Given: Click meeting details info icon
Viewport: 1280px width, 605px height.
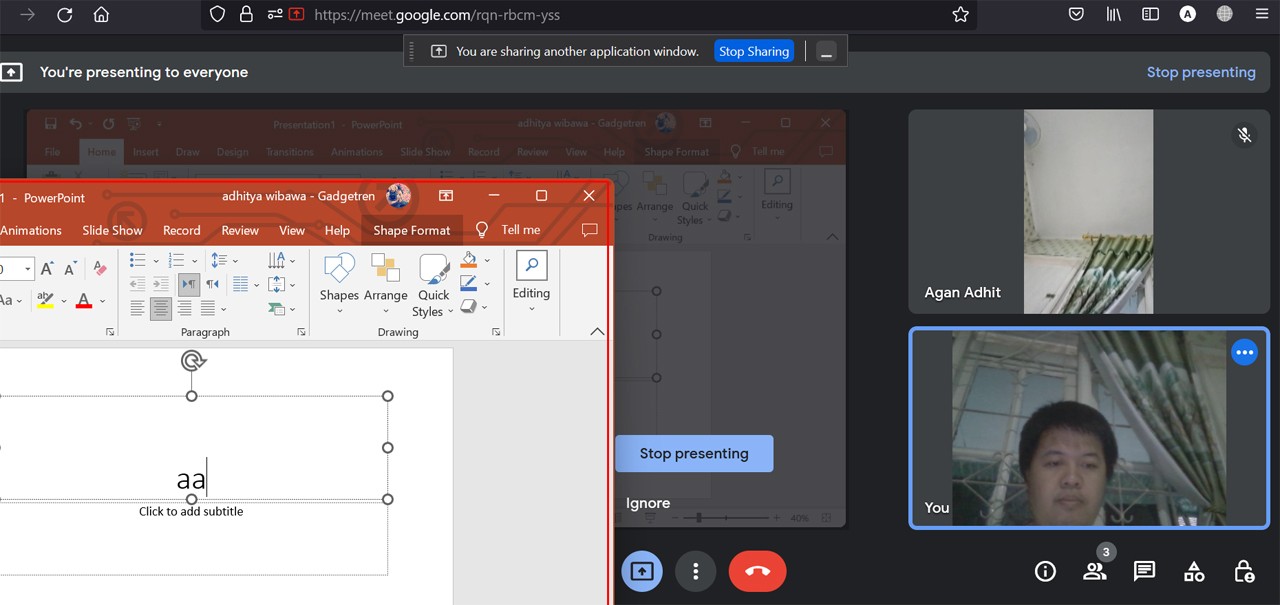Looking at the screenshot, I should pos(1045,571).
